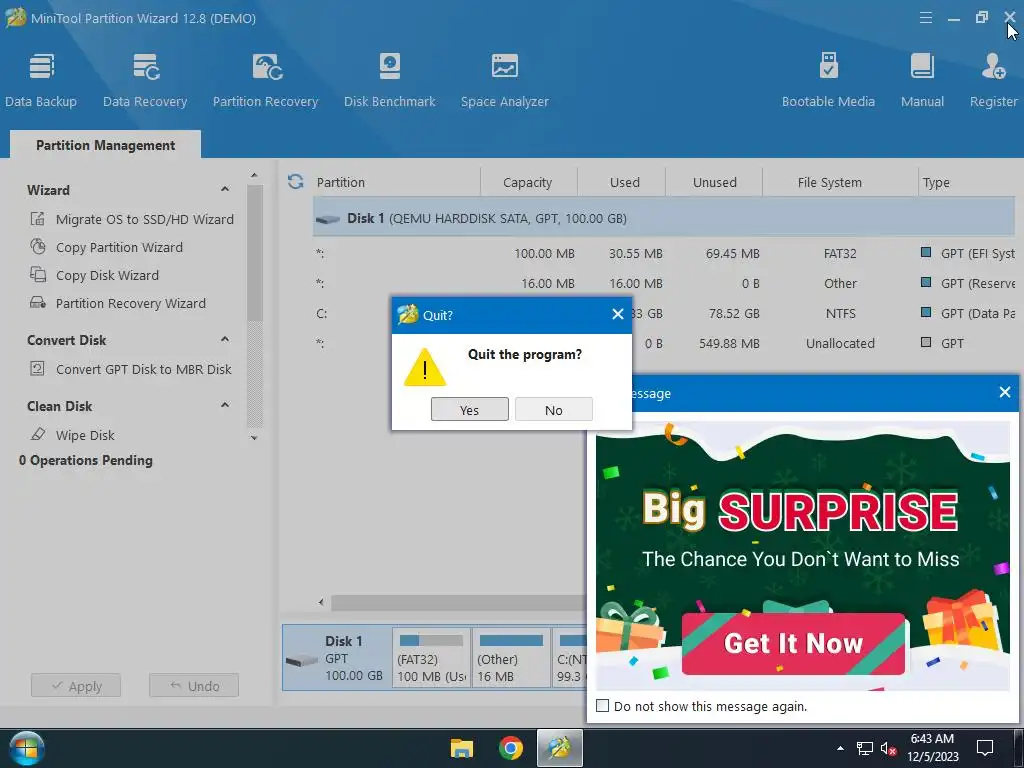Check Do not show this message again
Image resolution: width=1024 pixels, height=768 pixels.
(603, 706)
